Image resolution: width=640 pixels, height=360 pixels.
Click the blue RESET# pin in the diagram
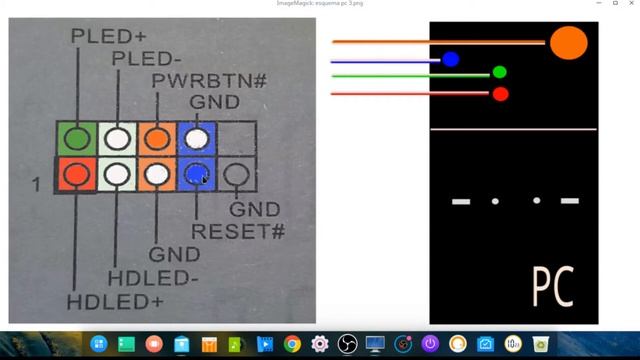pyautogui.click(x=196, y=174)
